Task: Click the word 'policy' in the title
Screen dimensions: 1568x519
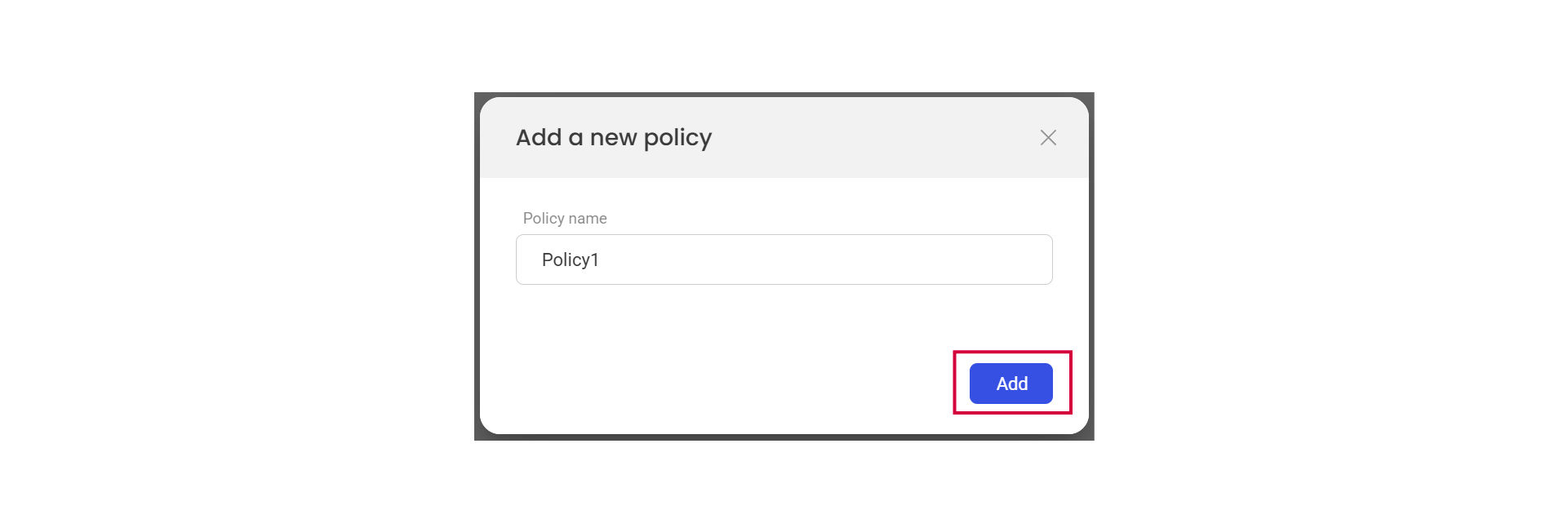Action: tap(677, 138)
